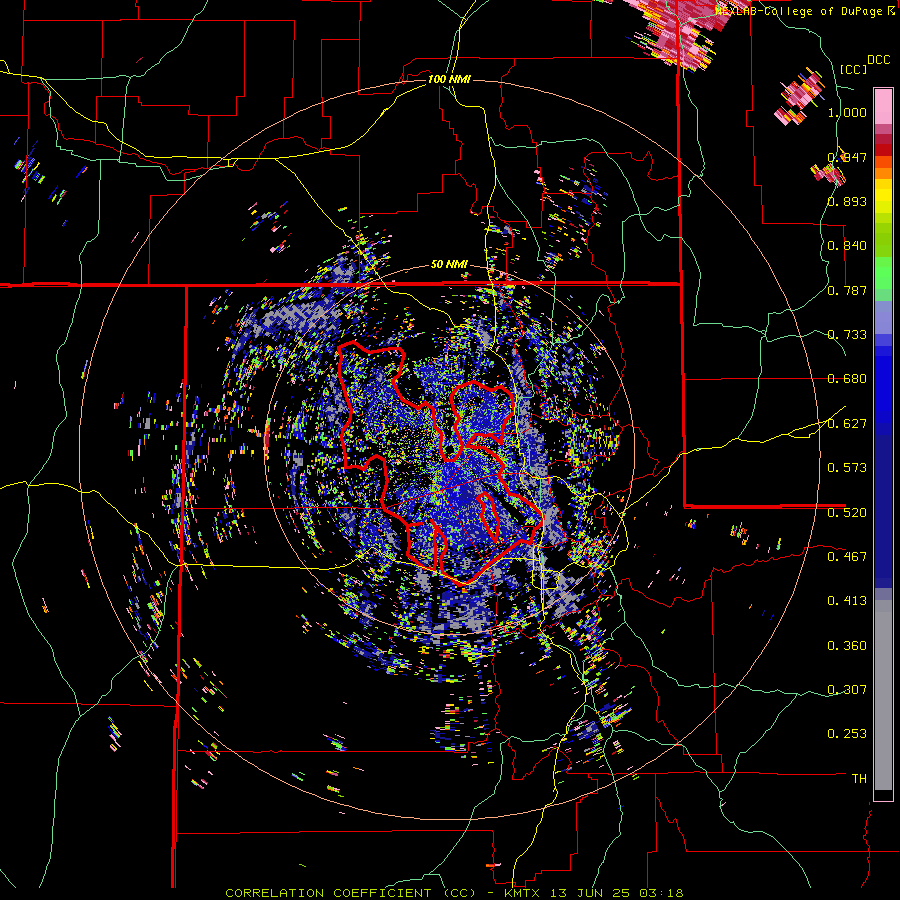Click the KMTX radar site identifier
The height and width of the screenshot is (900, 900).
coord(524,893)
